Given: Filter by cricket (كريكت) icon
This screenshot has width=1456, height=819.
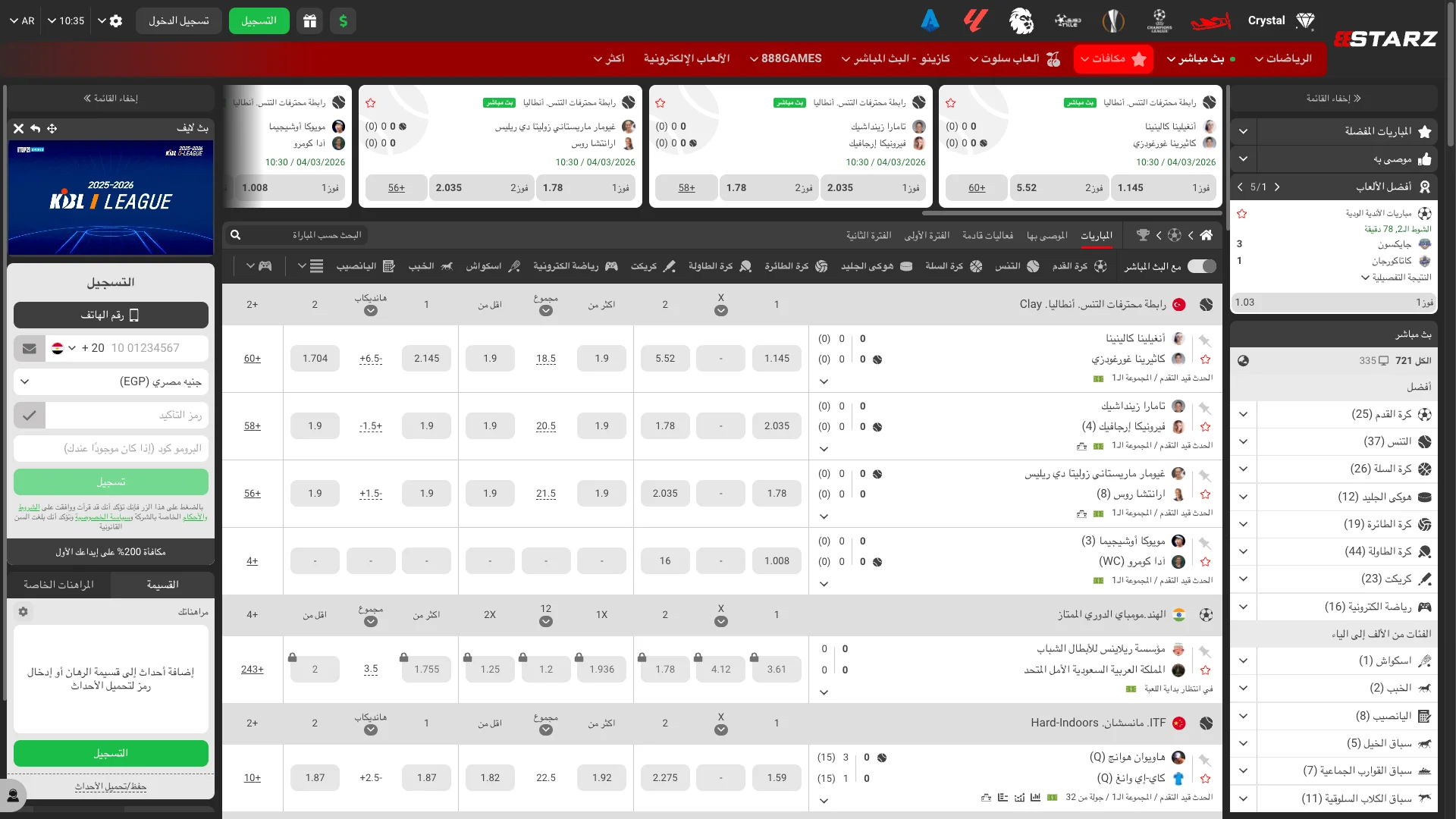Looking at the screenshot, I should coord(670,266).
